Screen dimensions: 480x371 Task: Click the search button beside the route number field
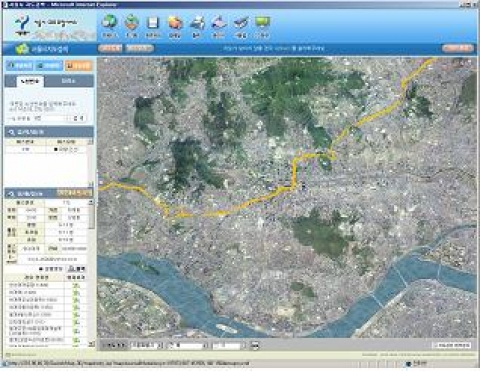click(x=79, y=118)
